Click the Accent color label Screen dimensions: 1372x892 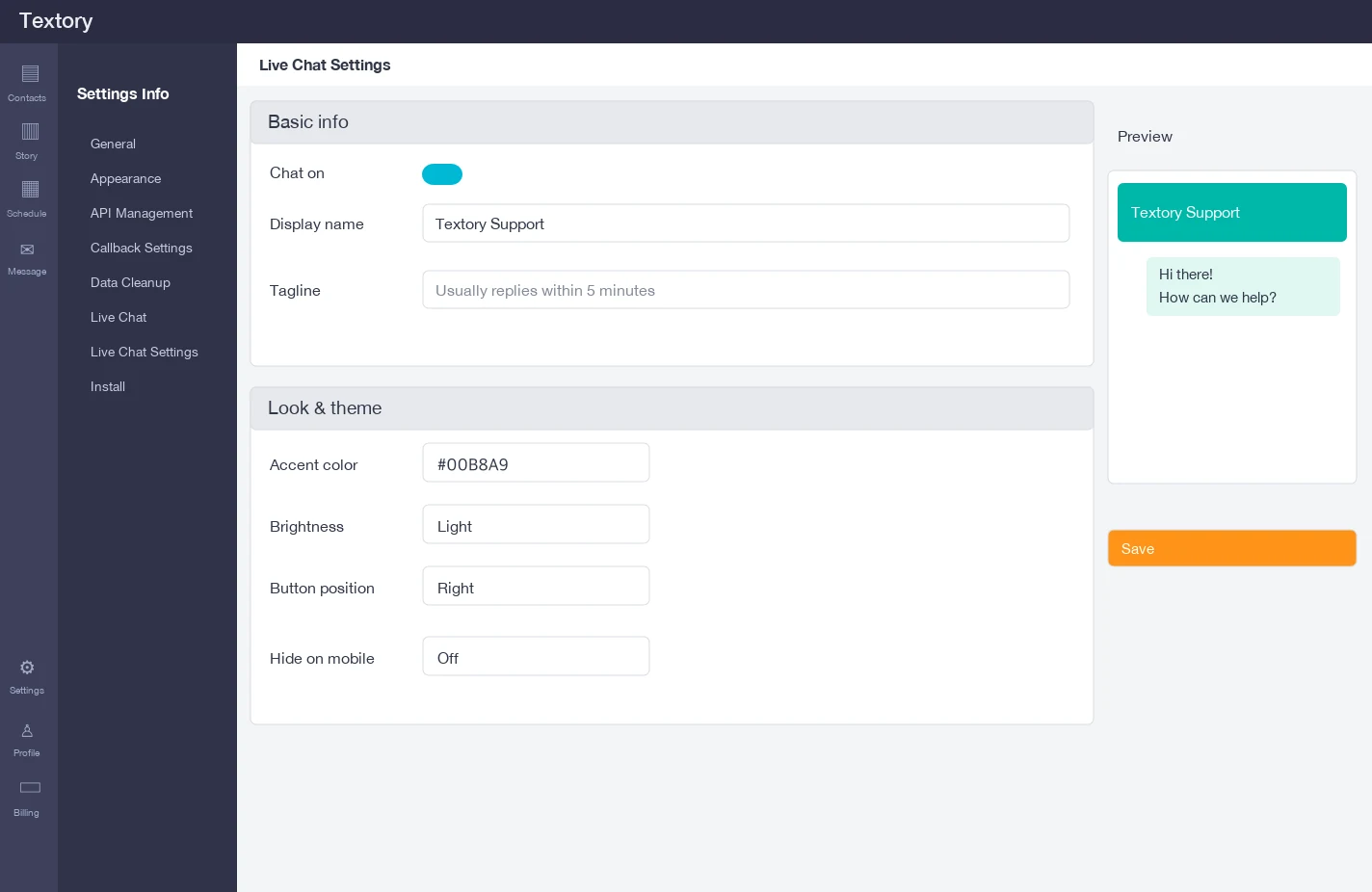click(x=313, y=465)
